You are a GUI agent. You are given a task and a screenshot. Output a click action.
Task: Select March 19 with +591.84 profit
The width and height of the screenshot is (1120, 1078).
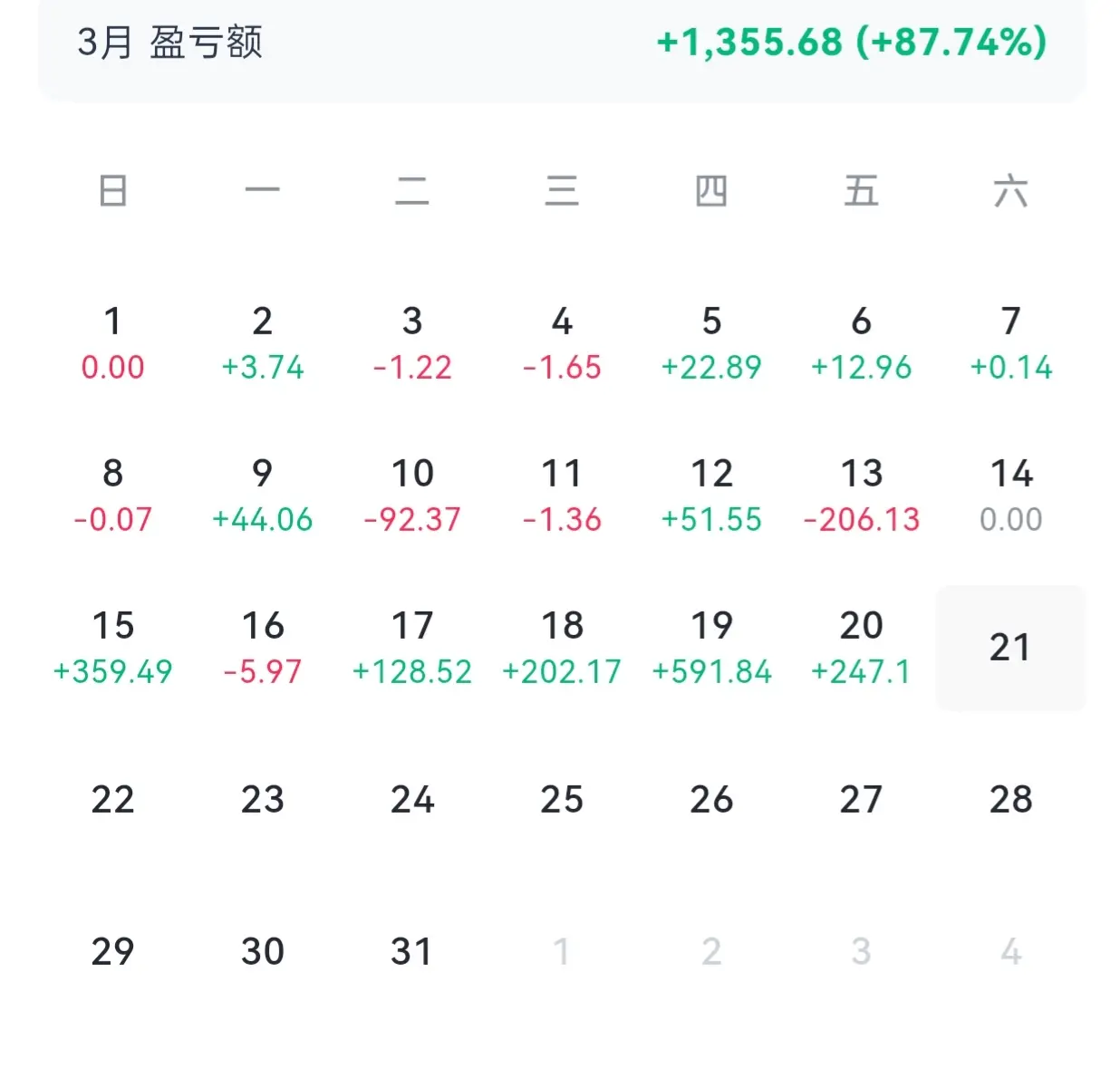click(711, 647)
